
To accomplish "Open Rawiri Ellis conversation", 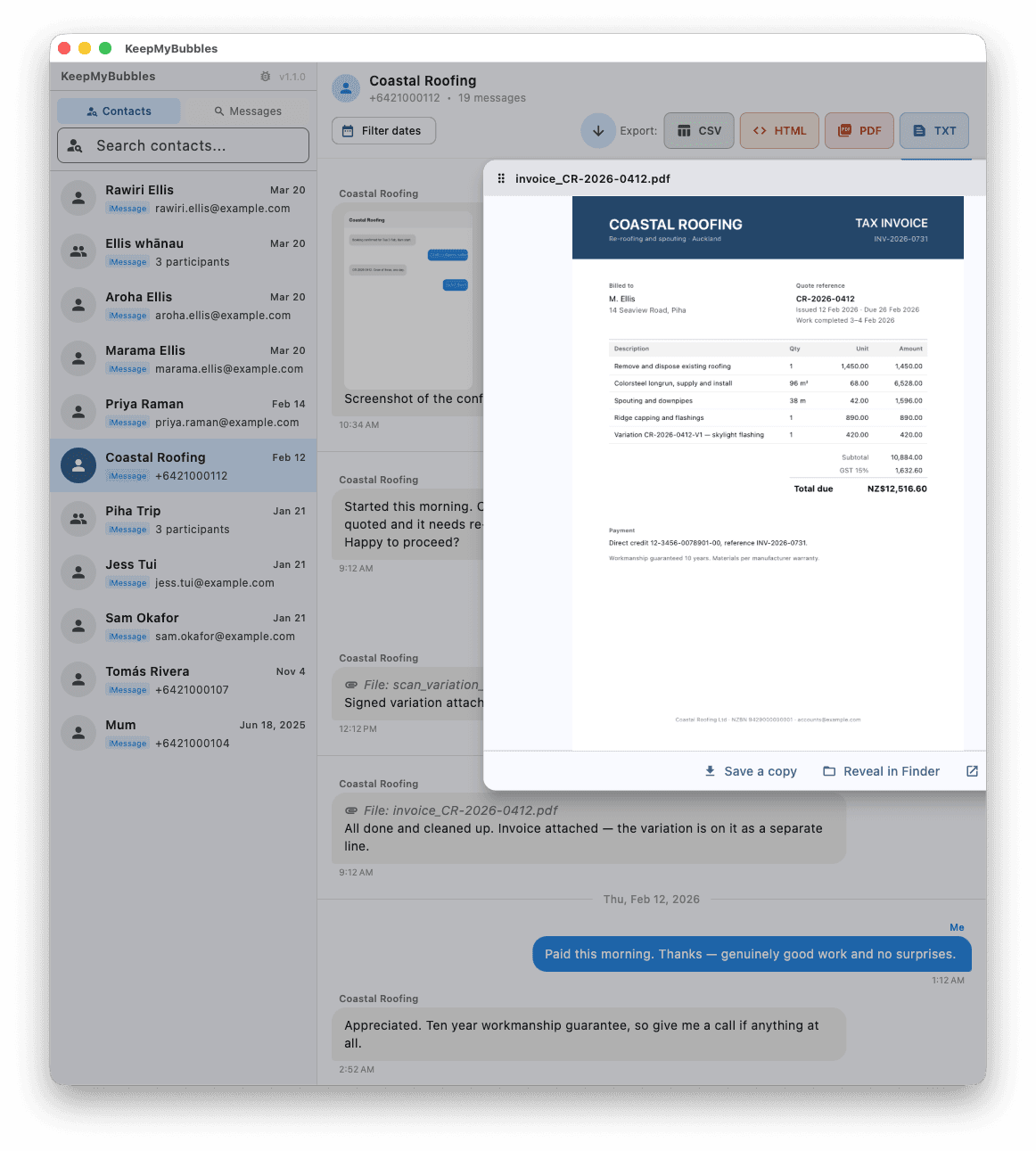I will coord(183,198).
